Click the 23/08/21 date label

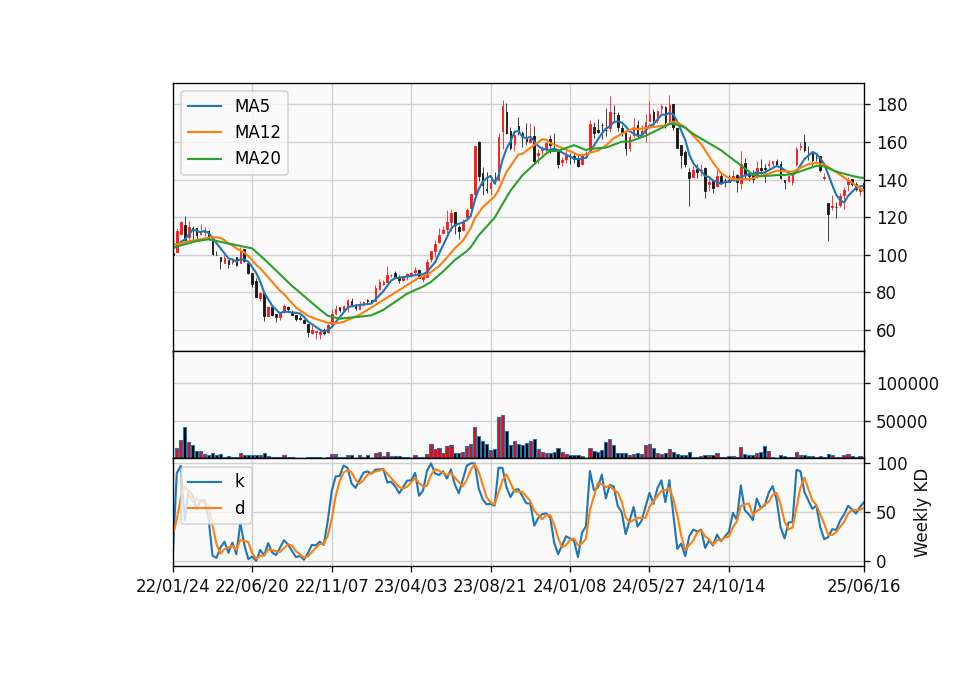coord(490,587)
